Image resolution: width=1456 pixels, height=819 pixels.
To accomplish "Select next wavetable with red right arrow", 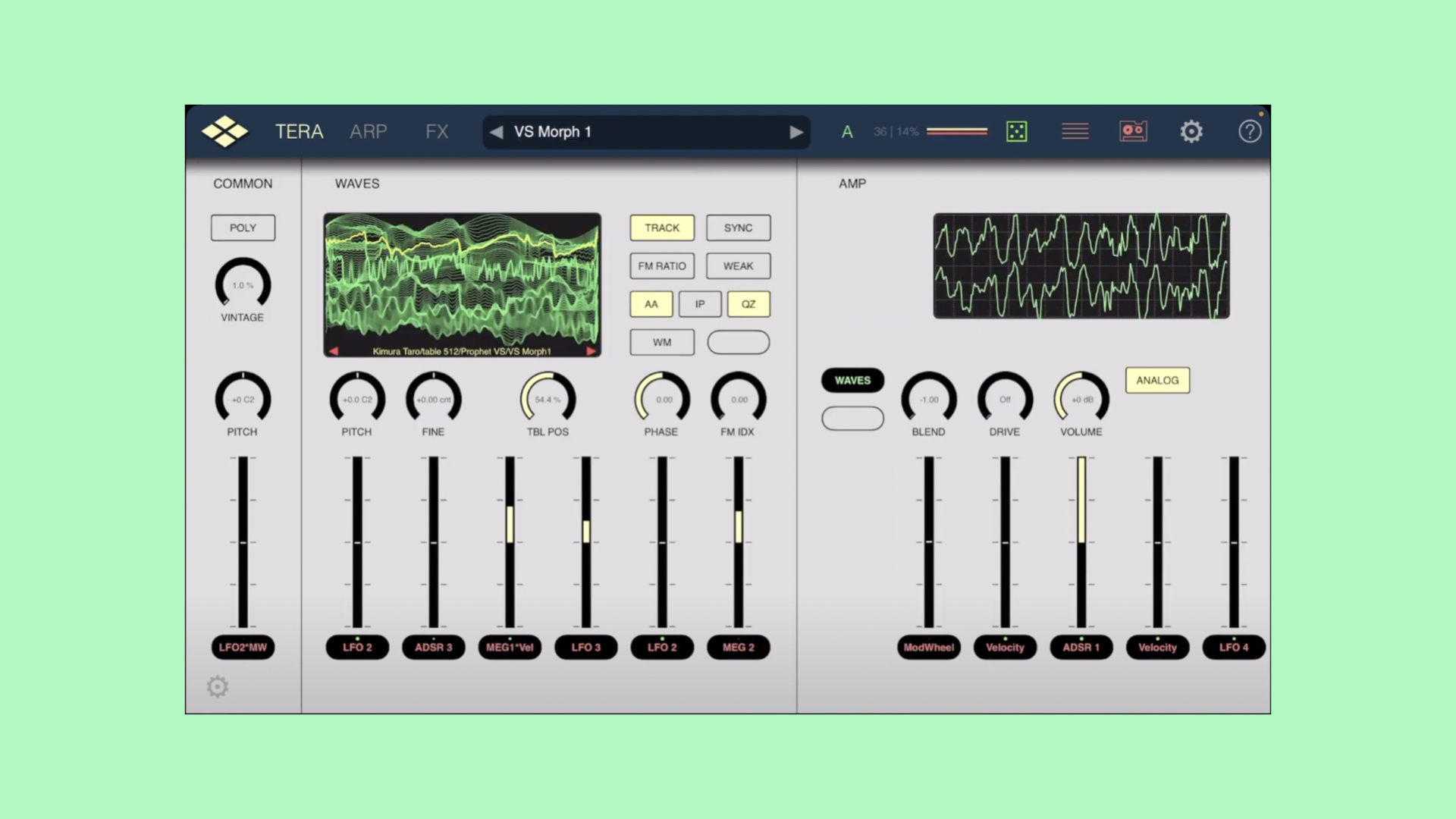I will 591,351.
